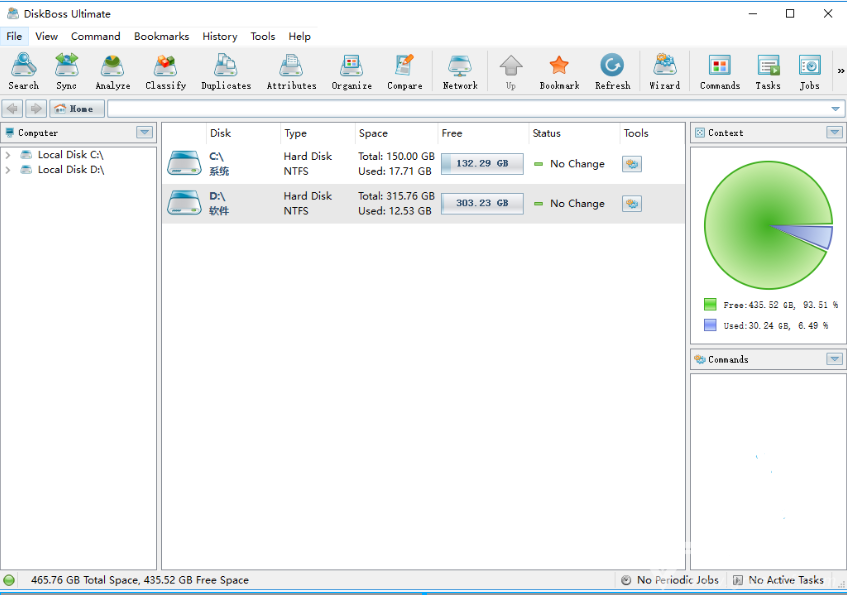The height and width of the screenshot is (595, 847).
Task: Click the address path input field
Action: (x=468, y=109)
